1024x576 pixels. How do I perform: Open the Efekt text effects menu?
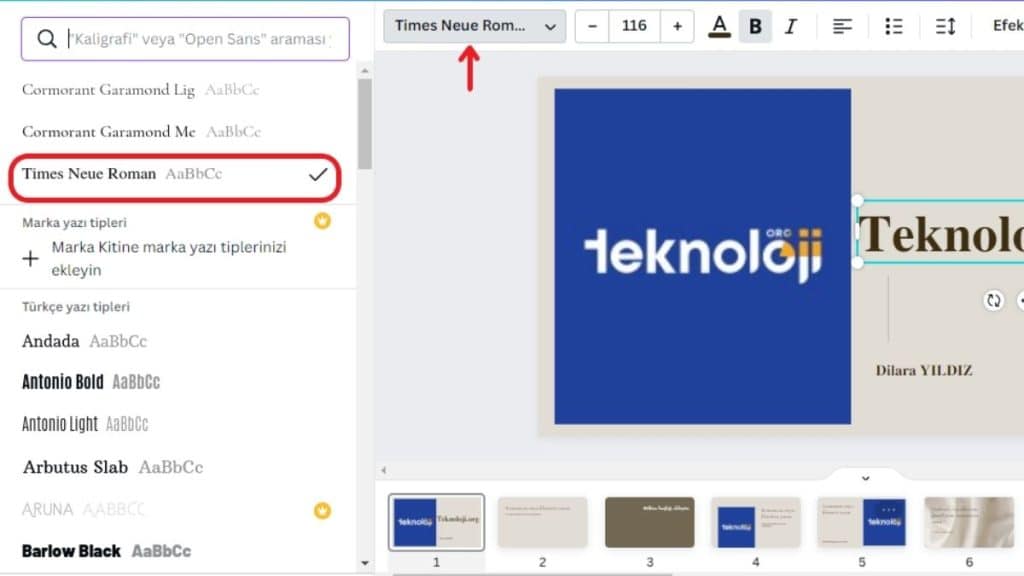click(x=1008, y=25)
